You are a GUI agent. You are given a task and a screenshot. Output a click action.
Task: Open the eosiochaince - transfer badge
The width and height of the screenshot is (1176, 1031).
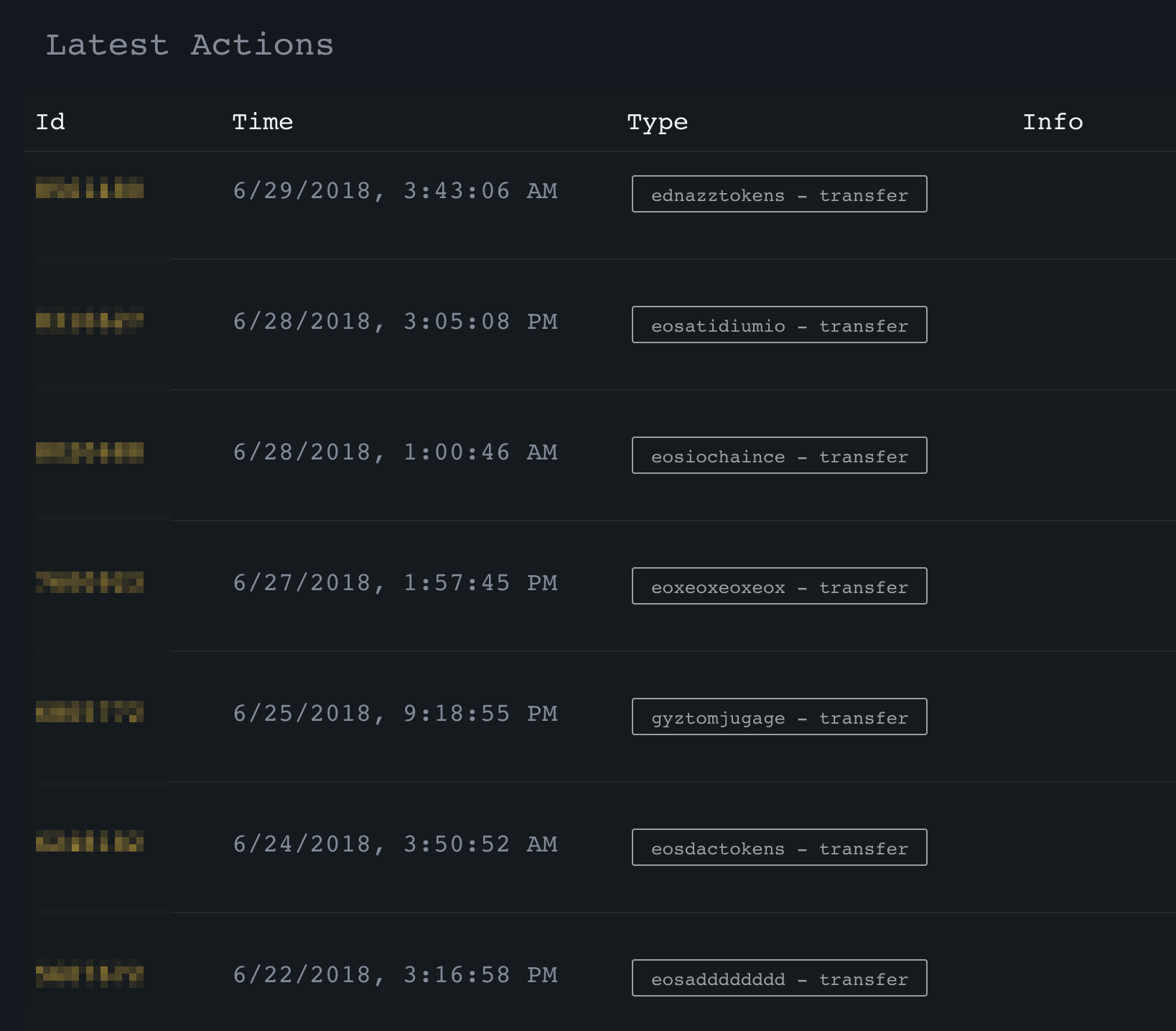tap(779, 455)
